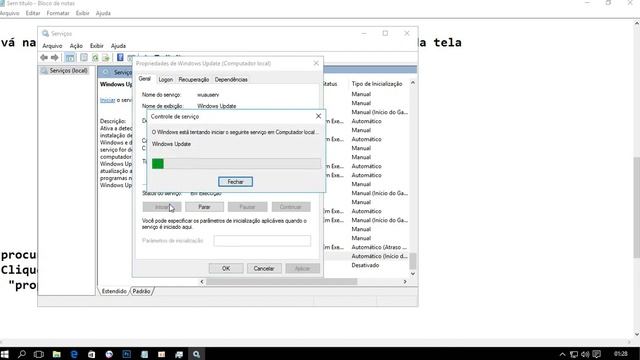This screenshot has height=360, width=640.
Task: Switch to the Geral tab
Action: point(144,79)
